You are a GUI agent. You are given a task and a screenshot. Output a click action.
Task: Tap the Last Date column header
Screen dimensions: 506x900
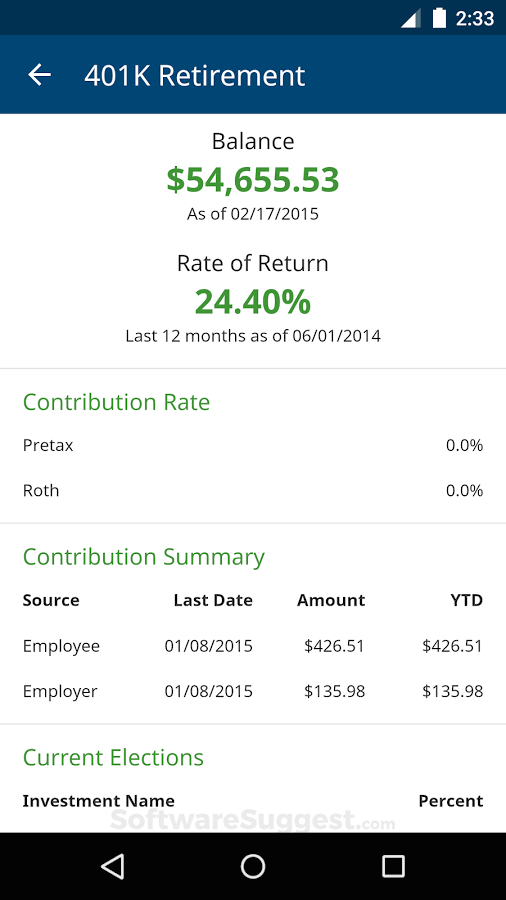coord(213,600)
